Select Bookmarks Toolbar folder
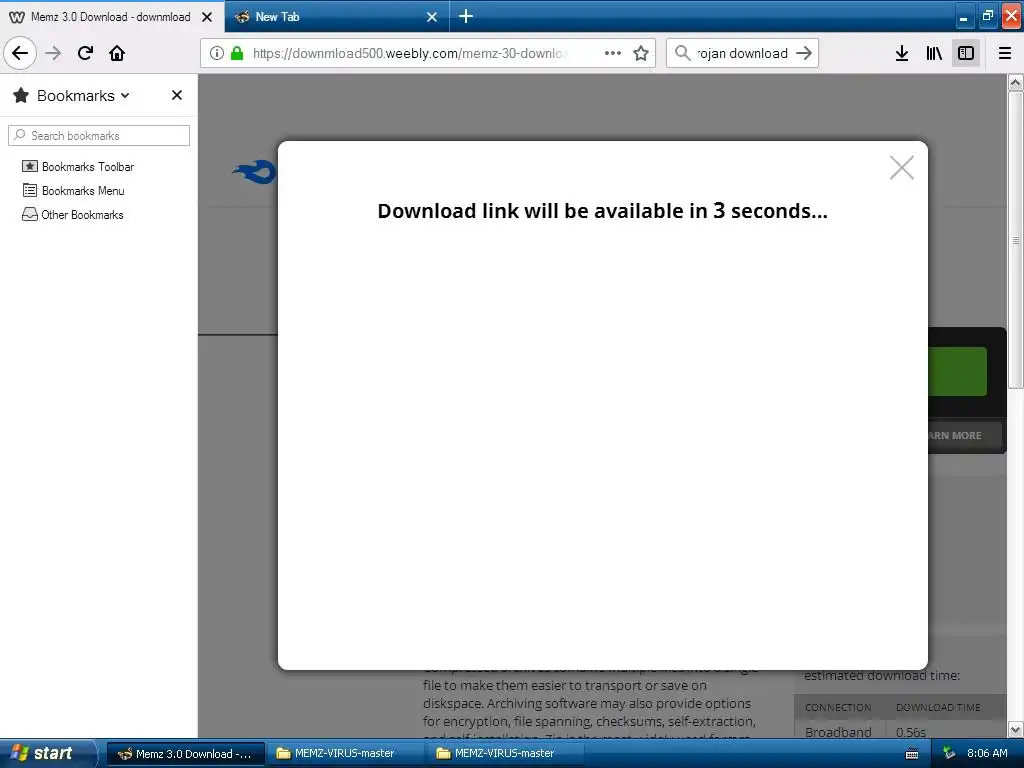Screen dimensions: 1024x768 pos(78,167)
